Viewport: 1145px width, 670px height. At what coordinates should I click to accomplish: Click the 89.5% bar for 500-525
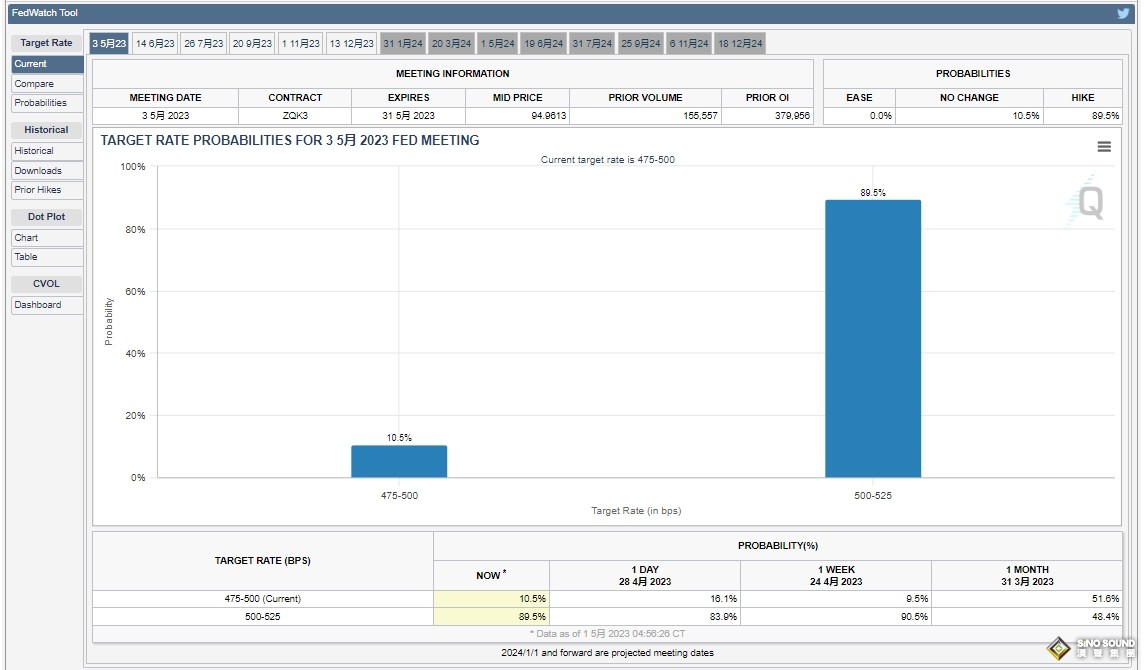[872, 339]
